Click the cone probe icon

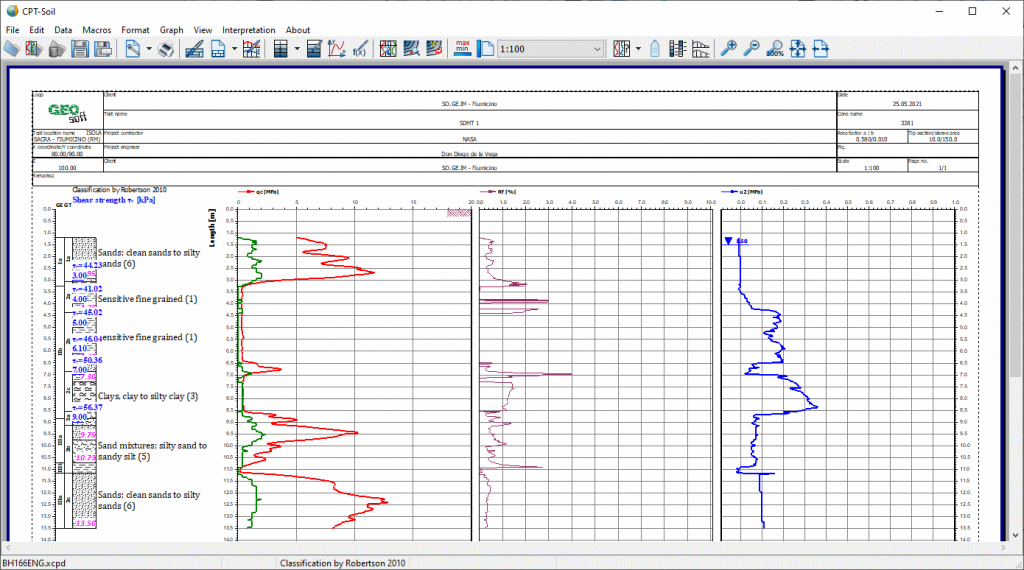pos(655,48)
